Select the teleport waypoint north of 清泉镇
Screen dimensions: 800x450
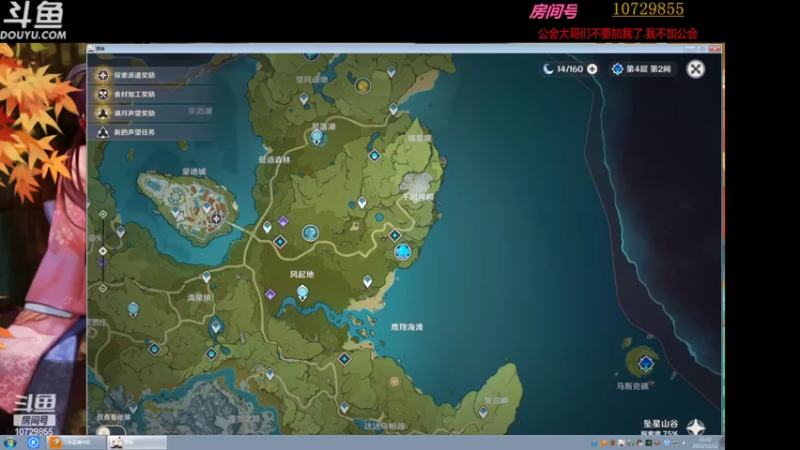pos(206,277)
